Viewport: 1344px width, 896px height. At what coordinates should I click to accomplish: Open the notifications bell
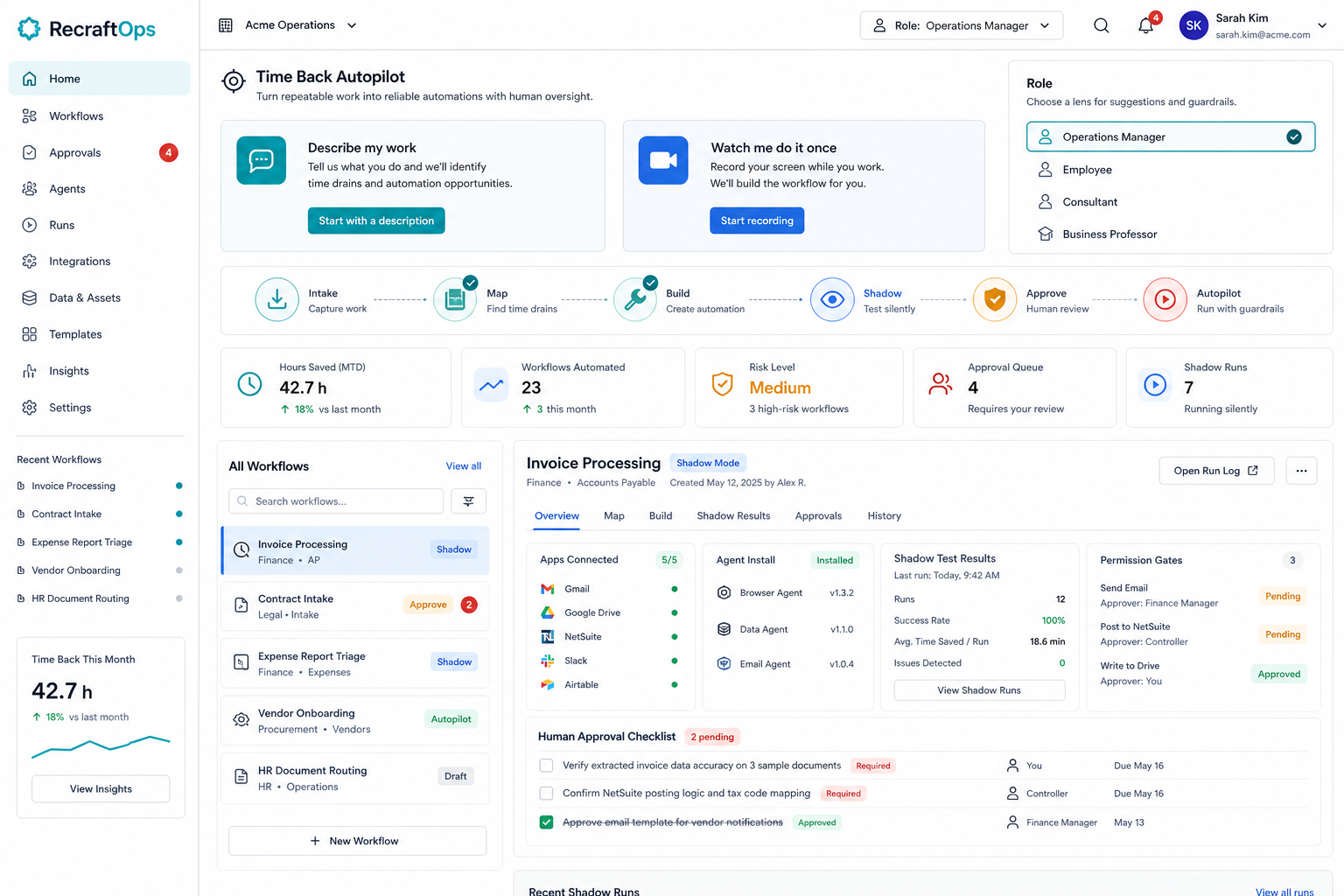(x=1146, y=25)
